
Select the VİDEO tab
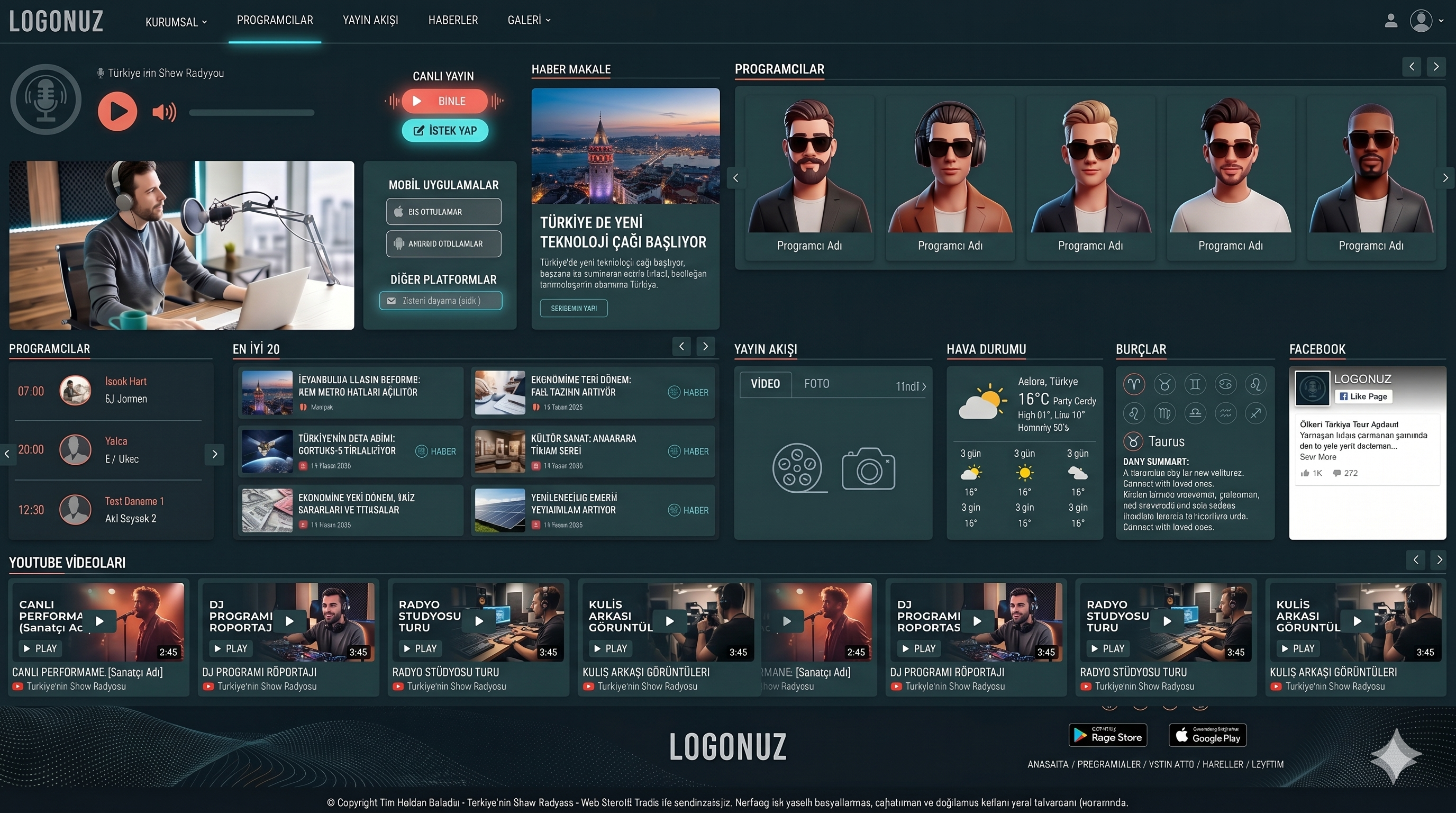point(766,384)
